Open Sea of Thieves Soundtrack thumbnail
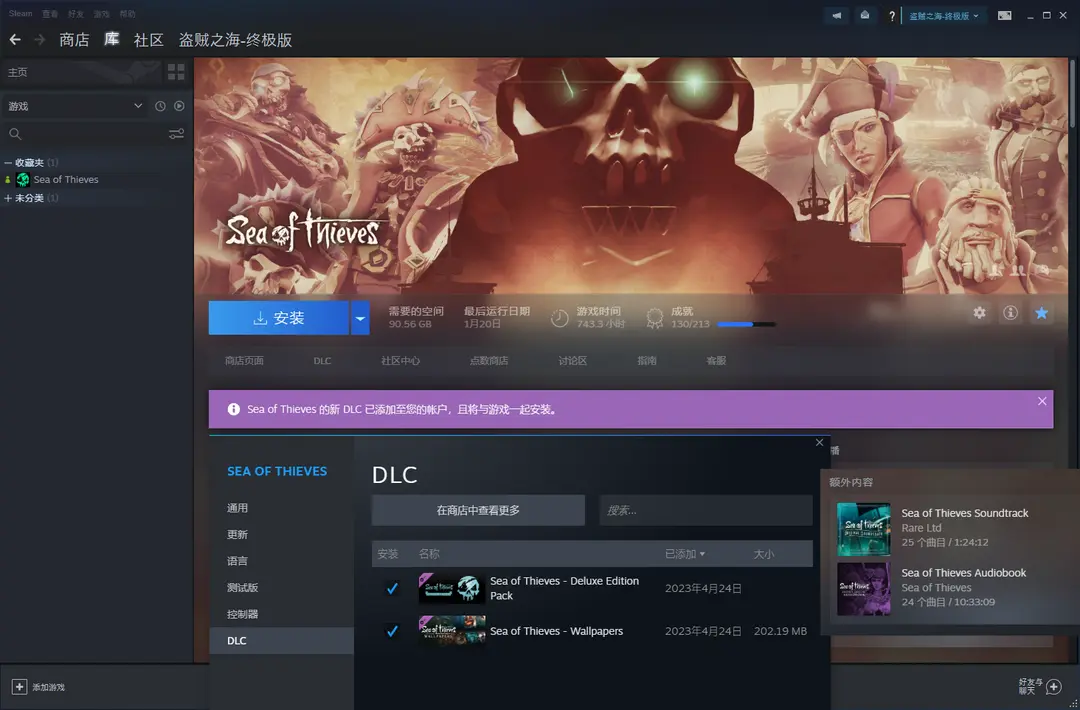The height and width of the screenshot is (710, 1080). pyautogui.click(x=864, y=529)
